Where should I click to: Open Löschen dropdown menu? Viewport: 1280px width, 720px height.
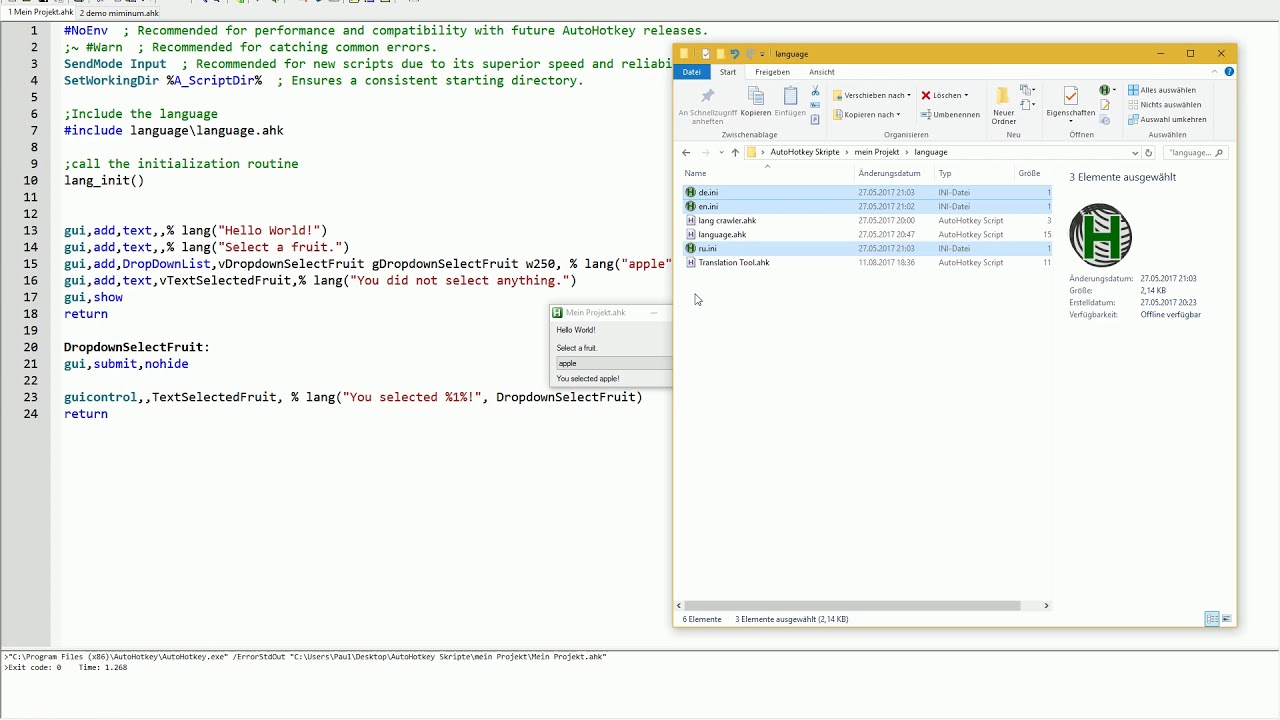[x=944, y=96]
